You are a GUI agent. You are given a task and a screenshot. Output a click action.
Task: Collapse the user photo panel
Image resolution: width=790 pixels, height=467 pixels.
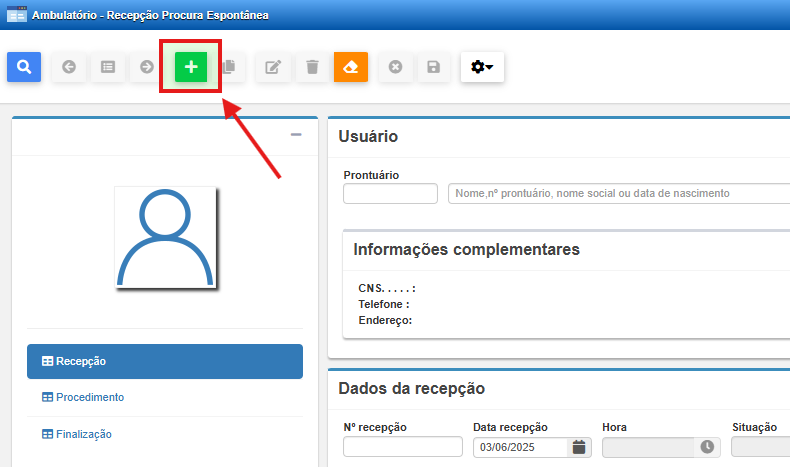(x=296, y=135)
